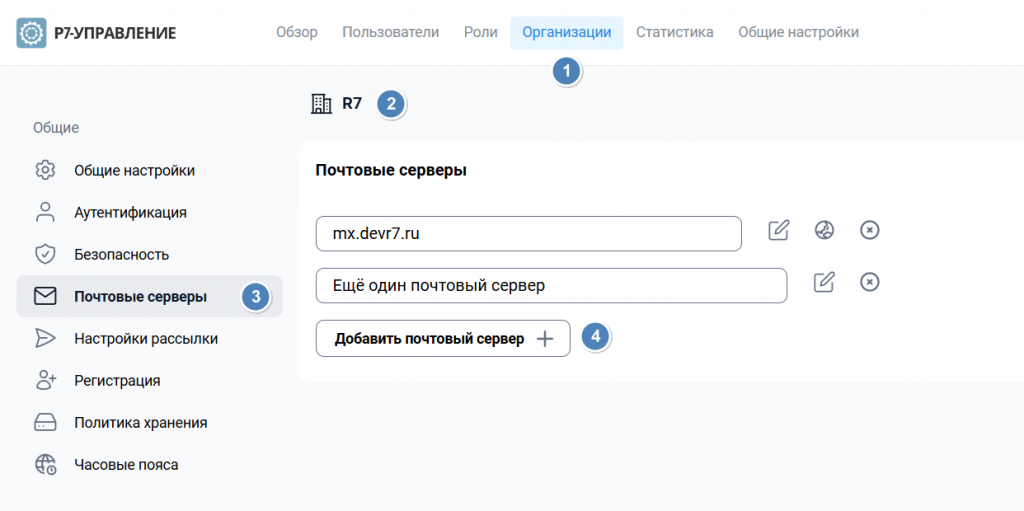Image resolution: width=1024 pixels, height=511 pixels.
Task: Open Аутентификация in the sidebar
Action: (x=130, y=212)
